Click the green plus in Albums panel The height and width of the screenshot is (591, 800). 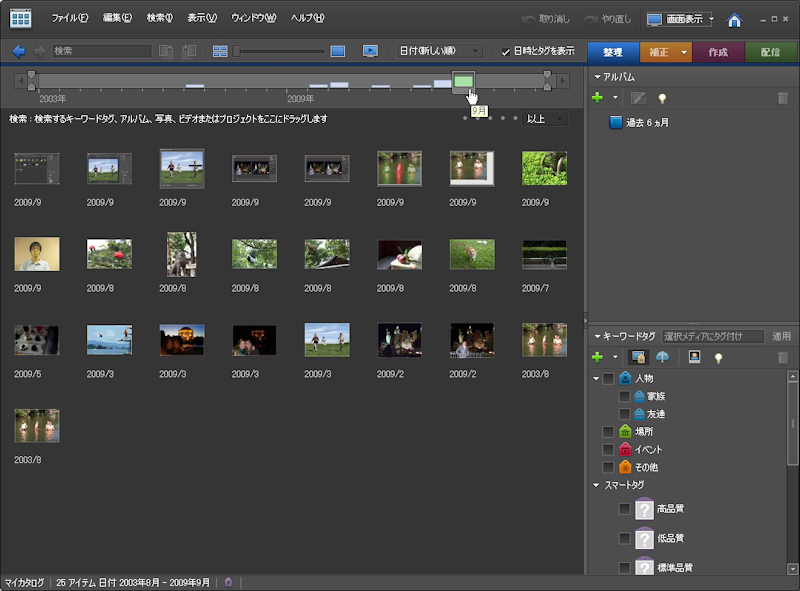pos(598,98)
